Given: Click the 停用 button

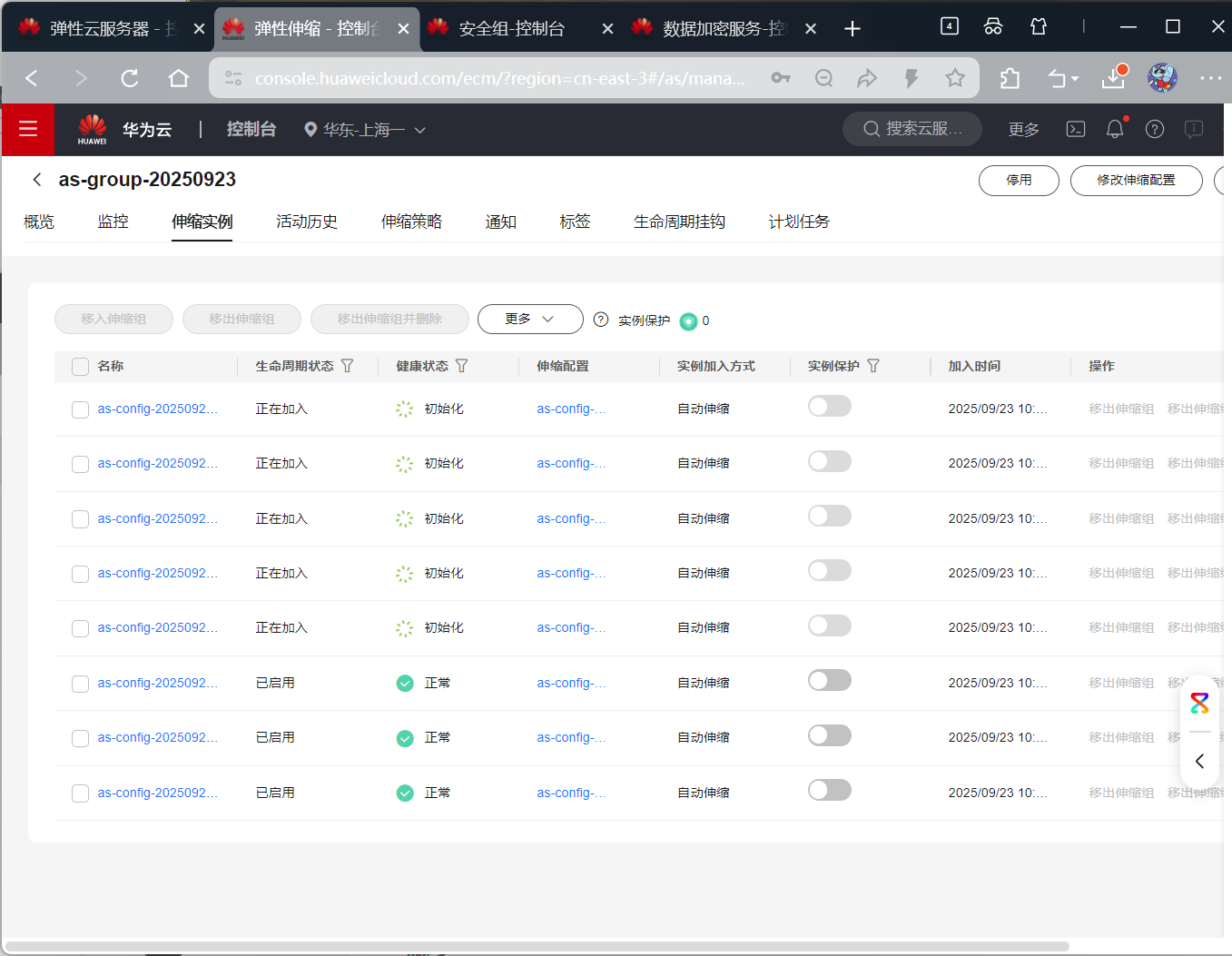Looking at the screenshot, I should click(x=1019, y=180).
